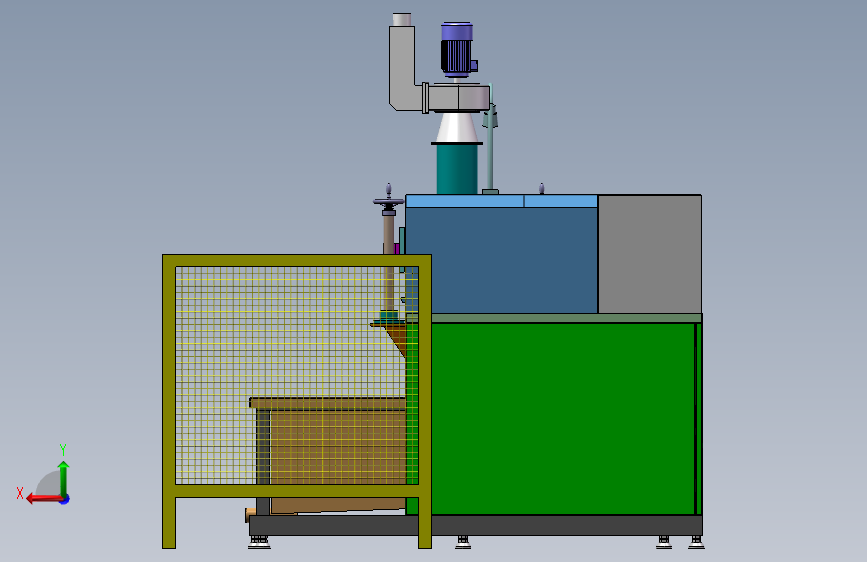Select the handwheel left of the blue cabinet
The image size is (867, 562).
tap(388, 202)
